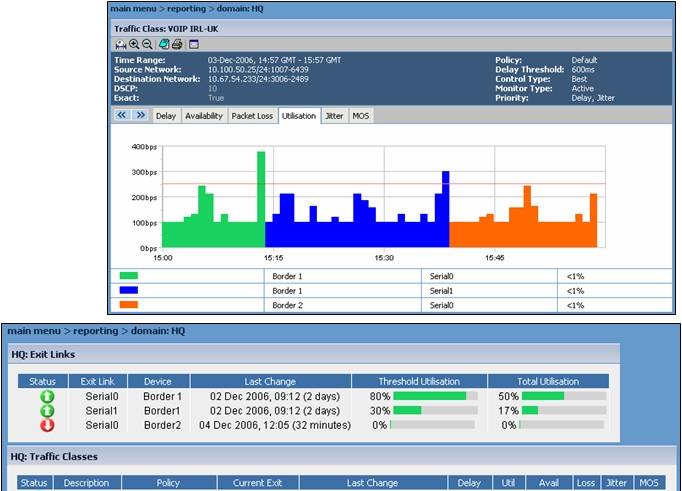Click the Status header in Exit Links table

[x=43, y=381]
